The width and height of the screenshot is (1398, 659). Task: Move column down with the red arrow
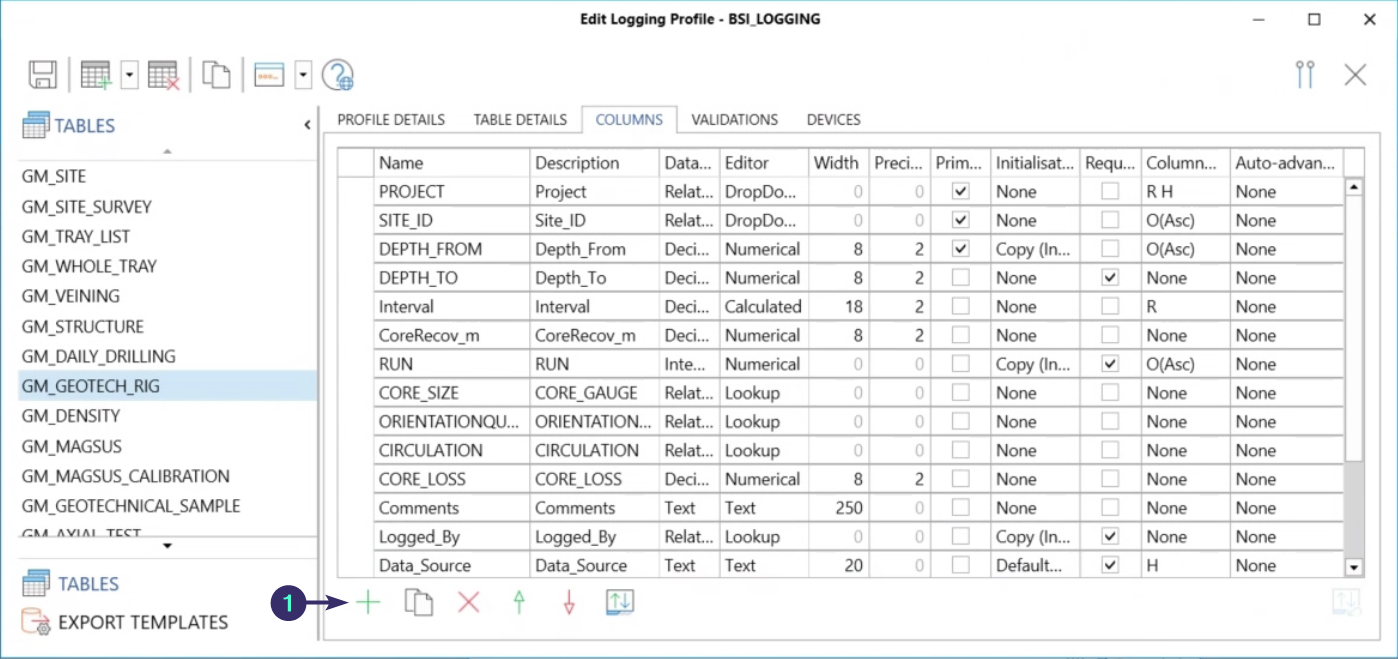point(568,603)
